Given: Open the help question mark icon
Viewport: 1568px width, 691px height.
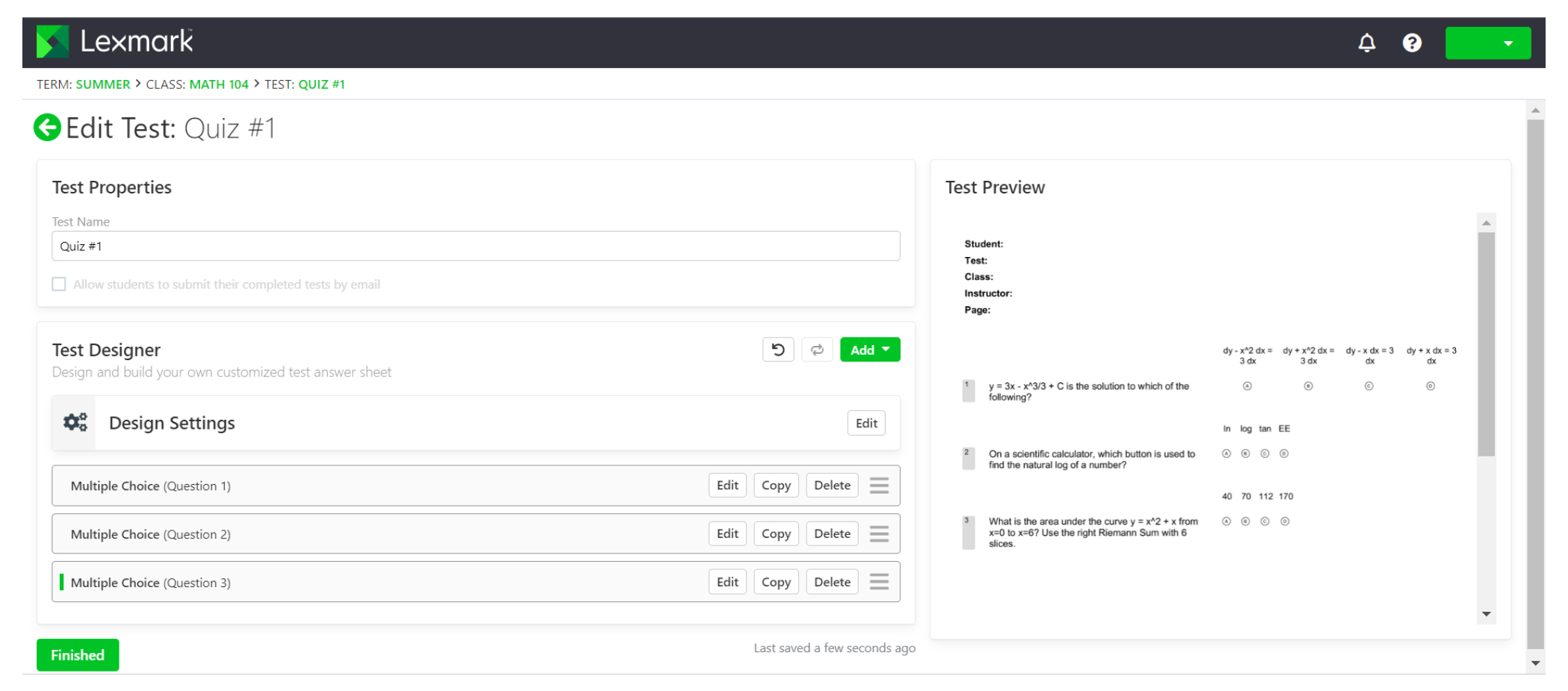Looking at the screenshot, I should (1411, 43).
